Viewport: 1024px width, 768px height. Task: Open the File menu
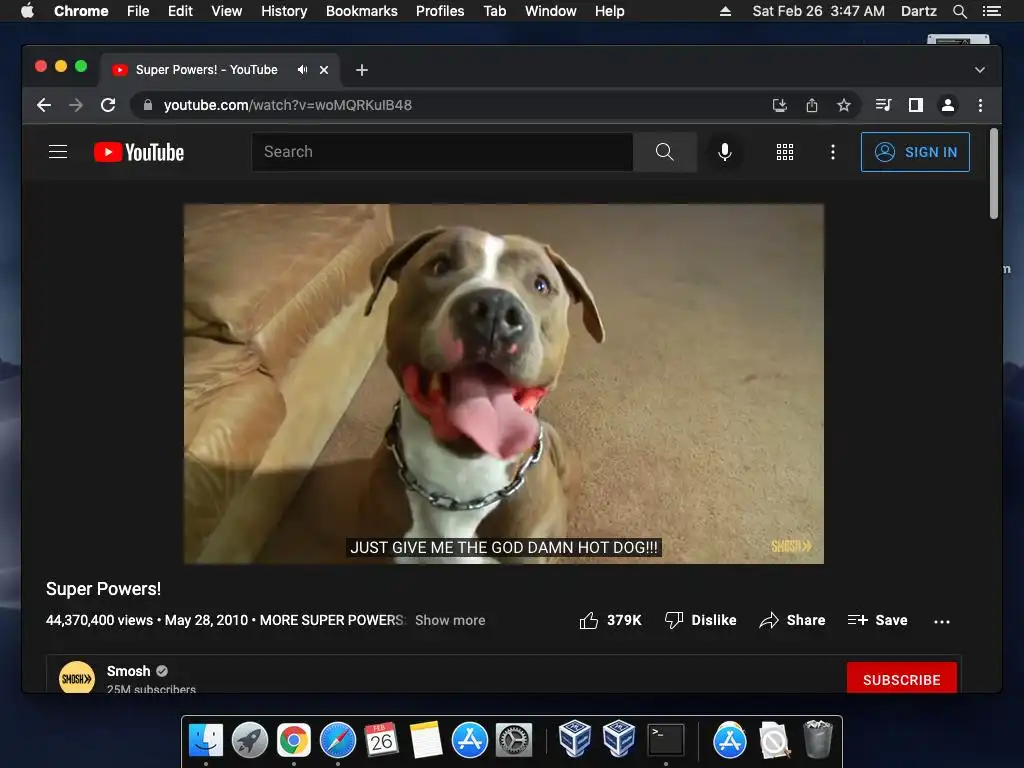point(138,11)
